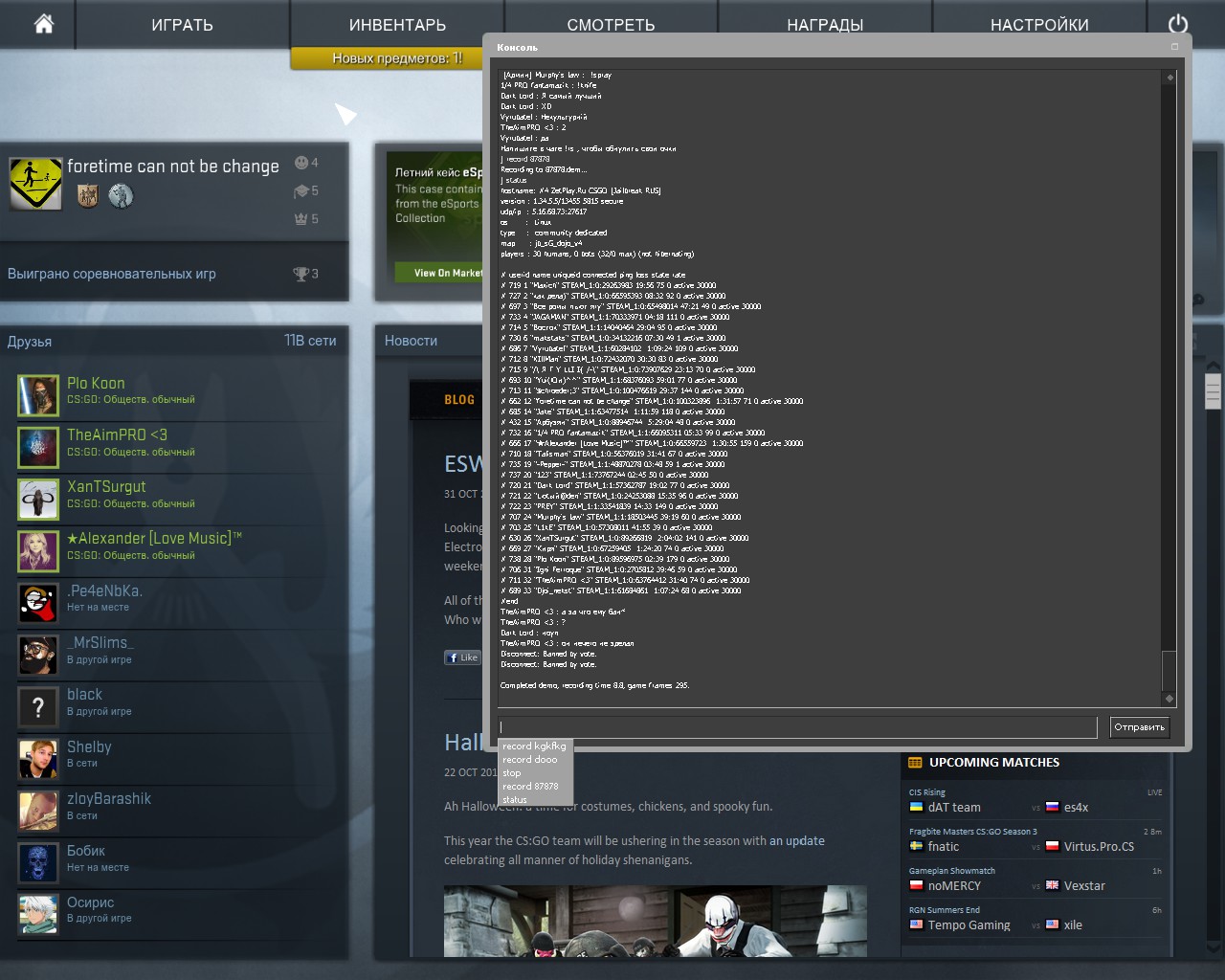The image size is (1225, 980).
Task: Click the first medal badge under profile name
Action: point(88,196)
